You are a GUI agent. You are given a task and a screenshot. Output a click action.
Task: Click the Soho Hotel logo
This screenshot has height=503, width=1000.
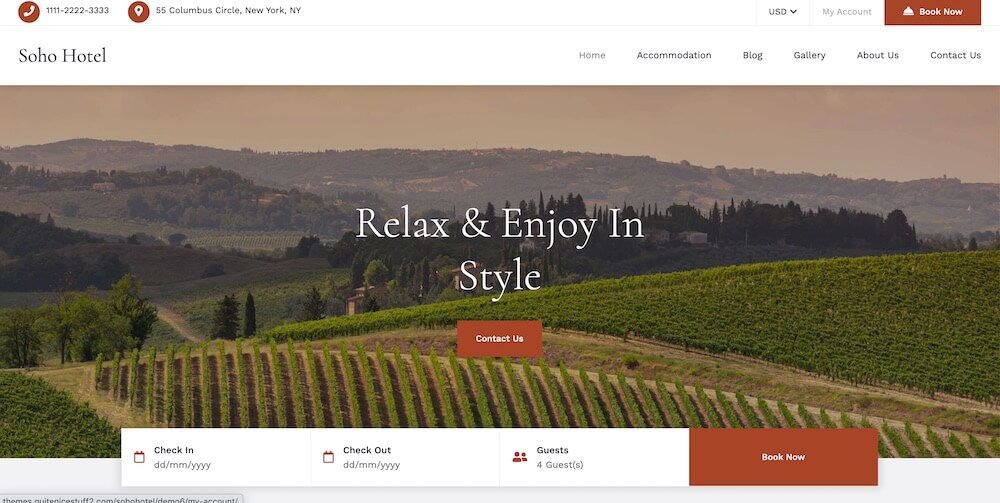(x=62, y=55)
